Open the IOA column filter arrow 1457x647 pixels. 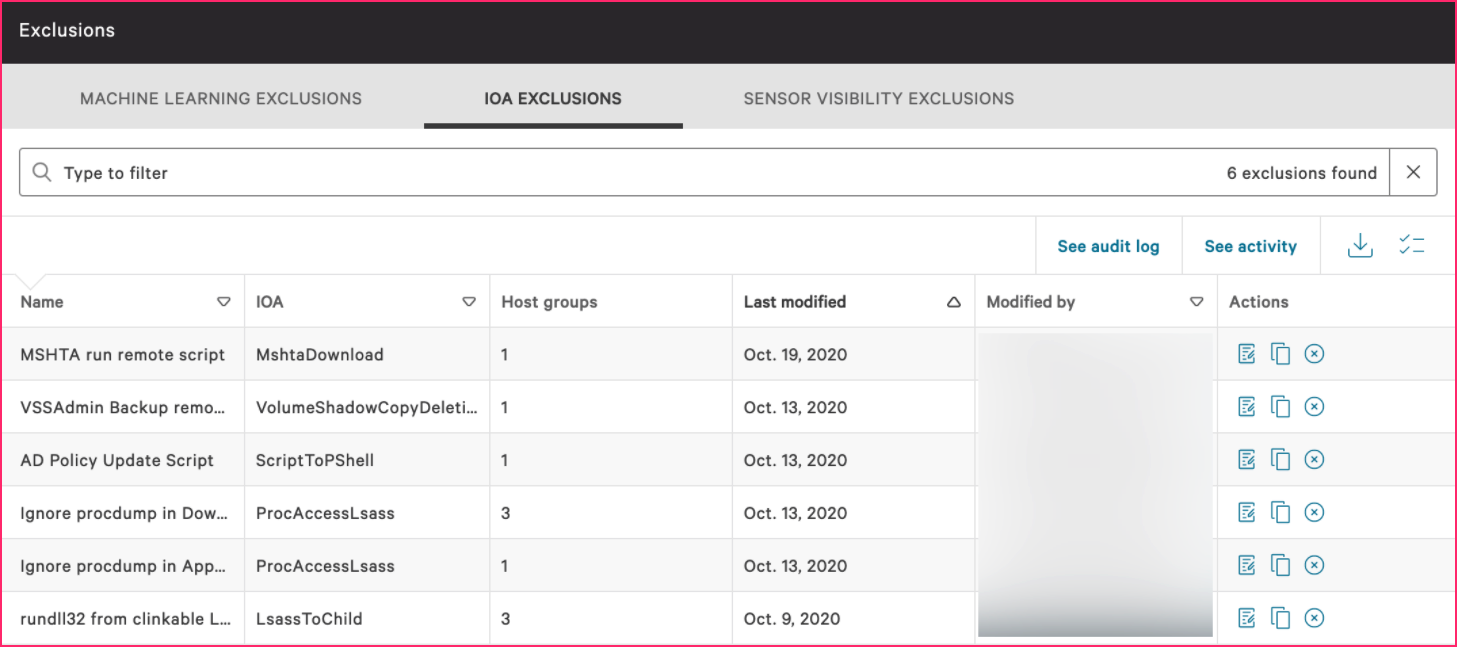[x=469, y=302]
